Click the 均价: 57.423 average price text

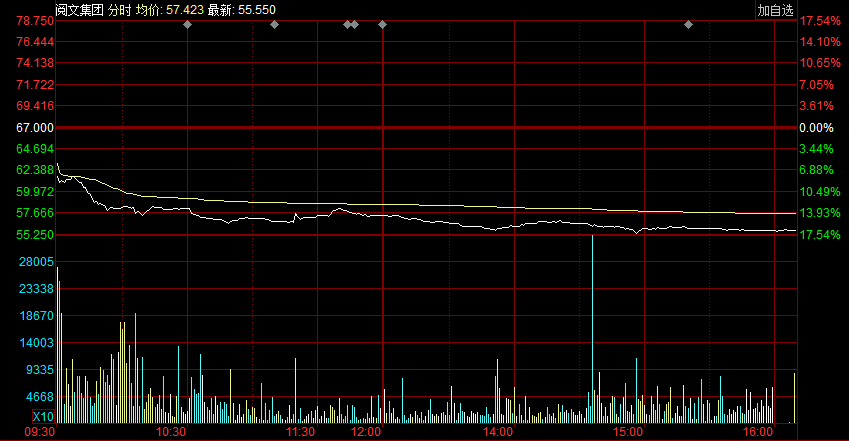(x=169, y=10)
